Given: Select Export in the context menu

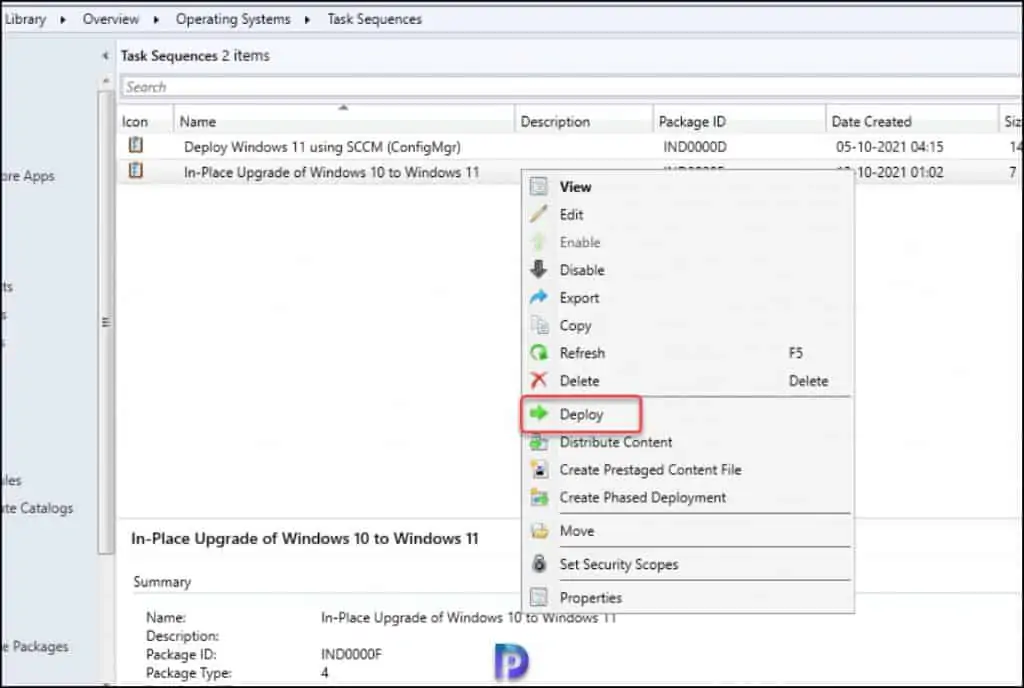Looking at the screenshot, I should tap(688, 298).
